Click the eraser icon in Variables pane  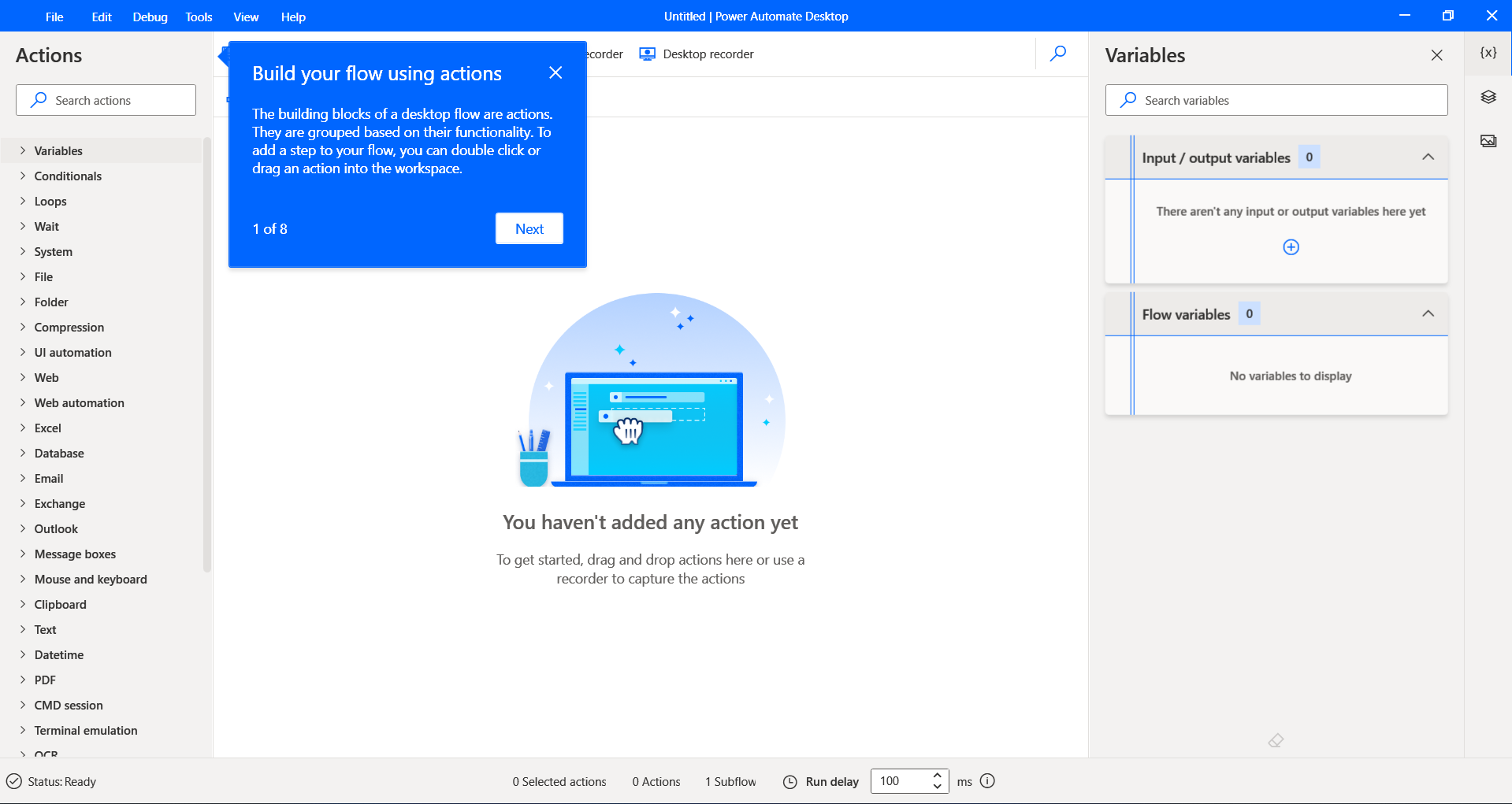pos(1276,740)
